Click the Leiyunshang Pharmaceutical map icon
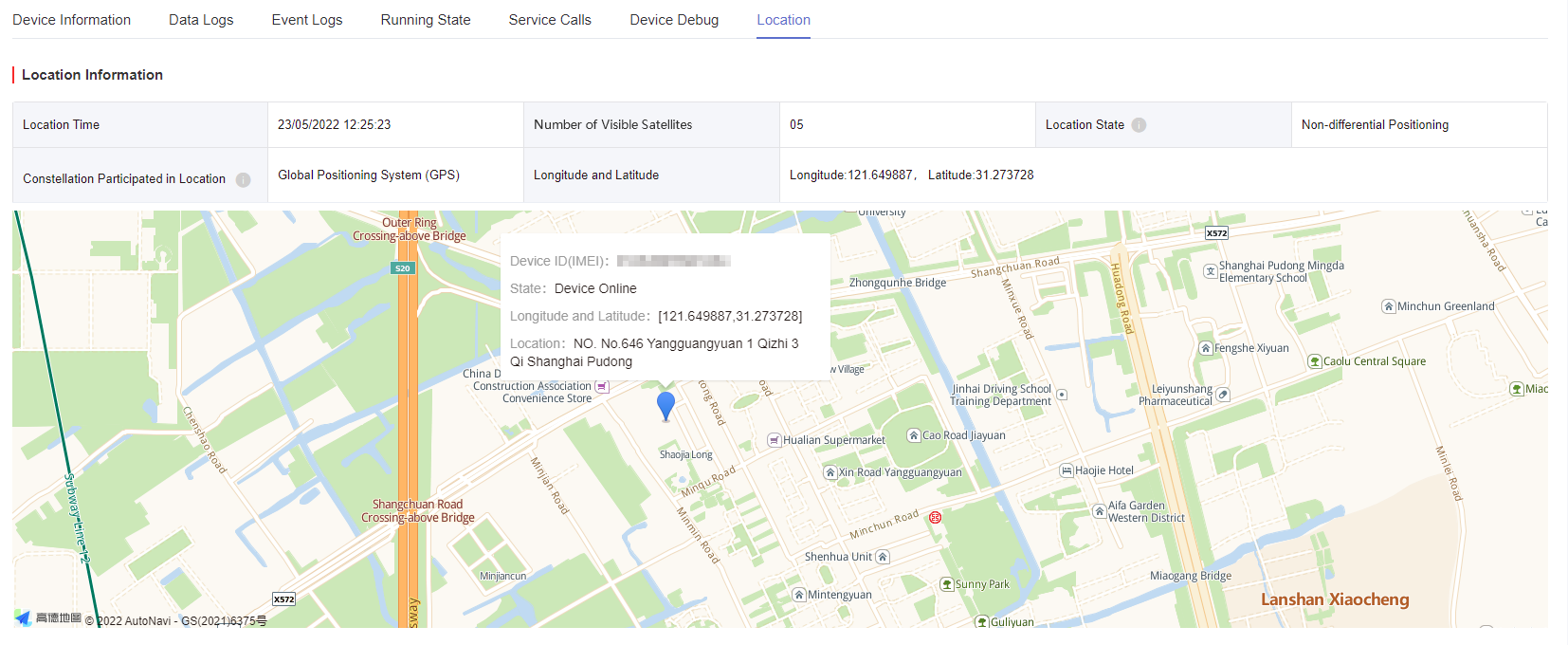Viewport: 1568px width, 645px height. pyautogui.click(x=1223, y=395)
